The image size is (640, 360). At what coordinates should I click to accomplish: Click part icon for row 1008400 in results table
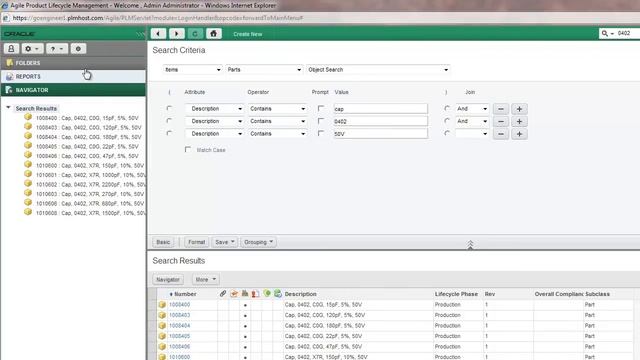coord(162,304)
